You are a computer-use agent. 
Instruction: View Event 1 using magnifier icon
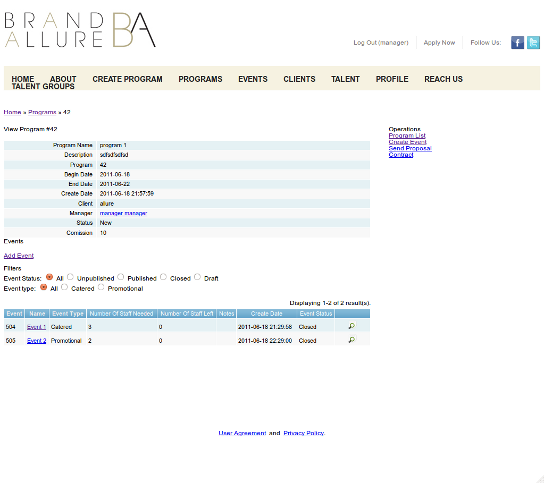pos(351,326)
